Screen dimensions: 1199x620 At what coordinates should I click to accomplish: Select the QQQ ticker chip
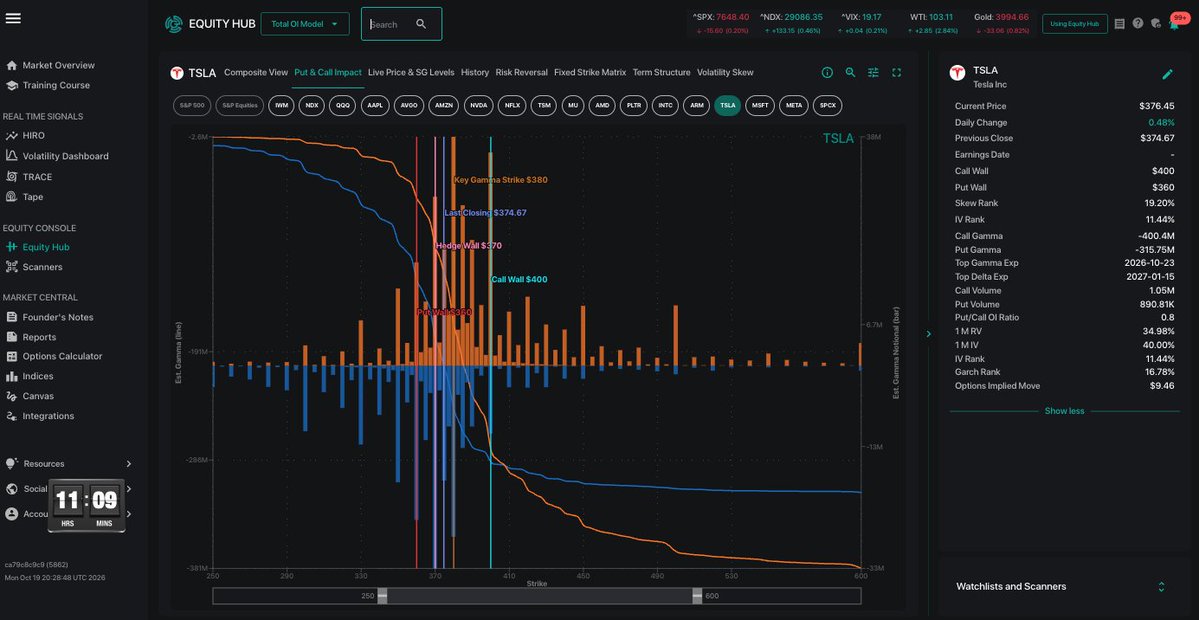(343, 105)
